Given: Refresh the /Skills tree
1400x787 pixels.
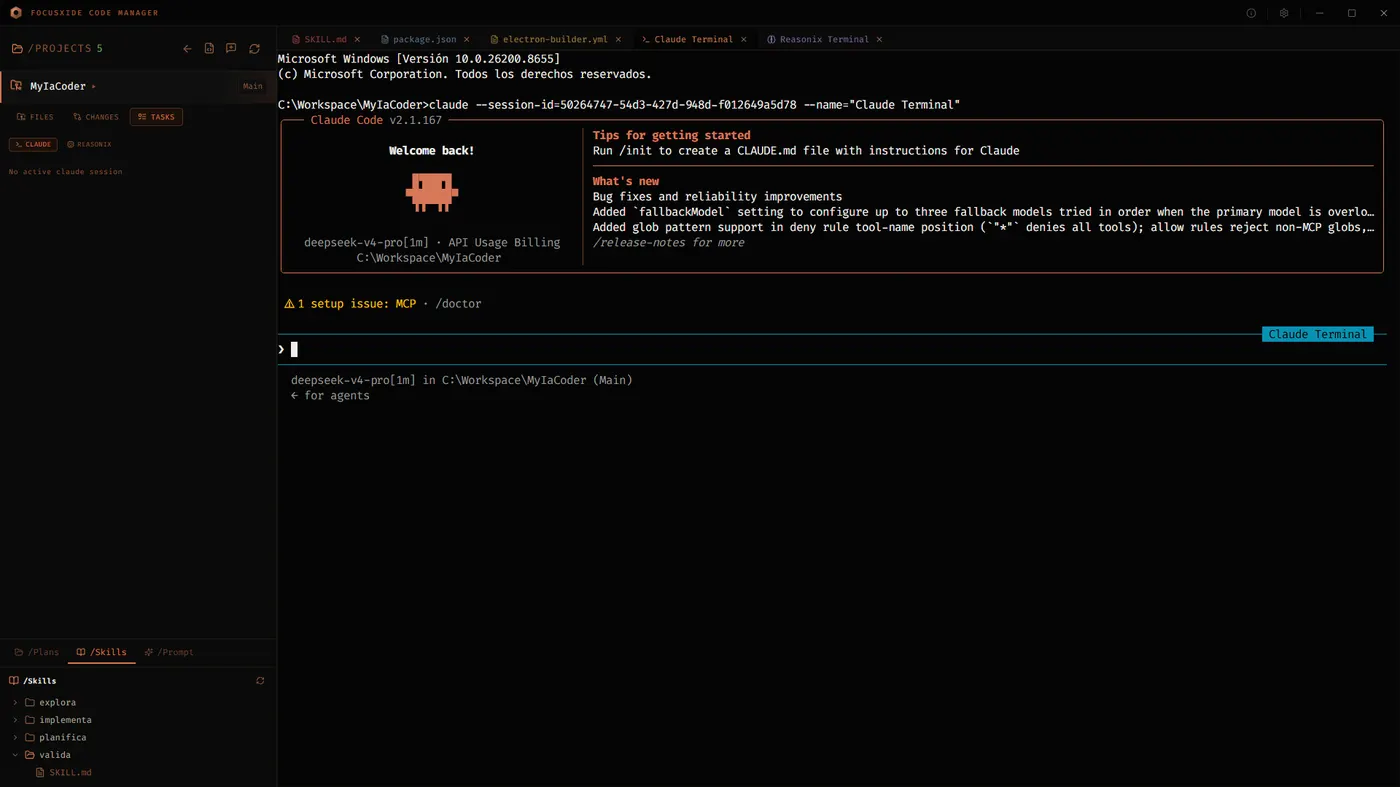Looking at the screenshot, I should tap(260, 681).
